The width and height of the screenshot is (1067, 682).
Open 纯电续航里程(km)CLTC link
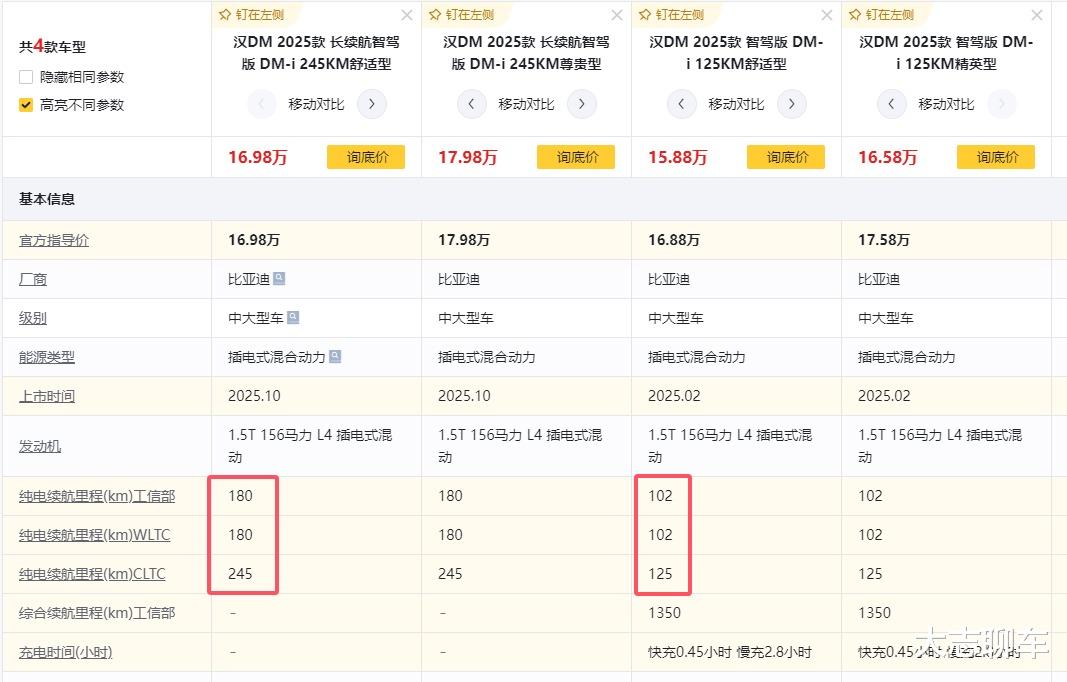click(x=92, y=574)
